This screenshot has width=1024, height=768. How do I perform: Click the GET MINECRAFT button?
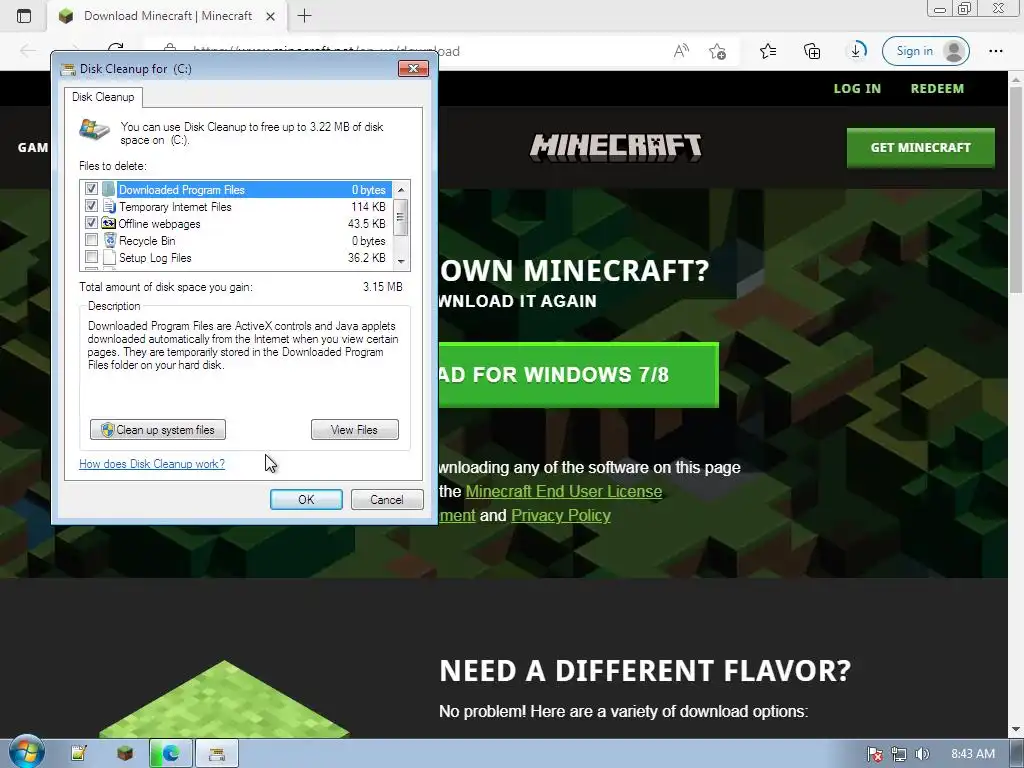[921, 148]
